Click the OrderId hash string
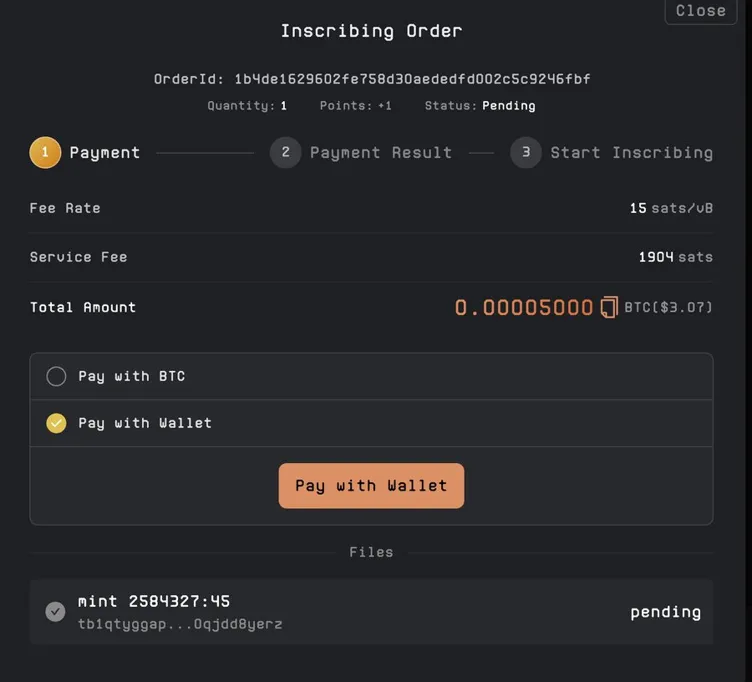 pos(412,79)
